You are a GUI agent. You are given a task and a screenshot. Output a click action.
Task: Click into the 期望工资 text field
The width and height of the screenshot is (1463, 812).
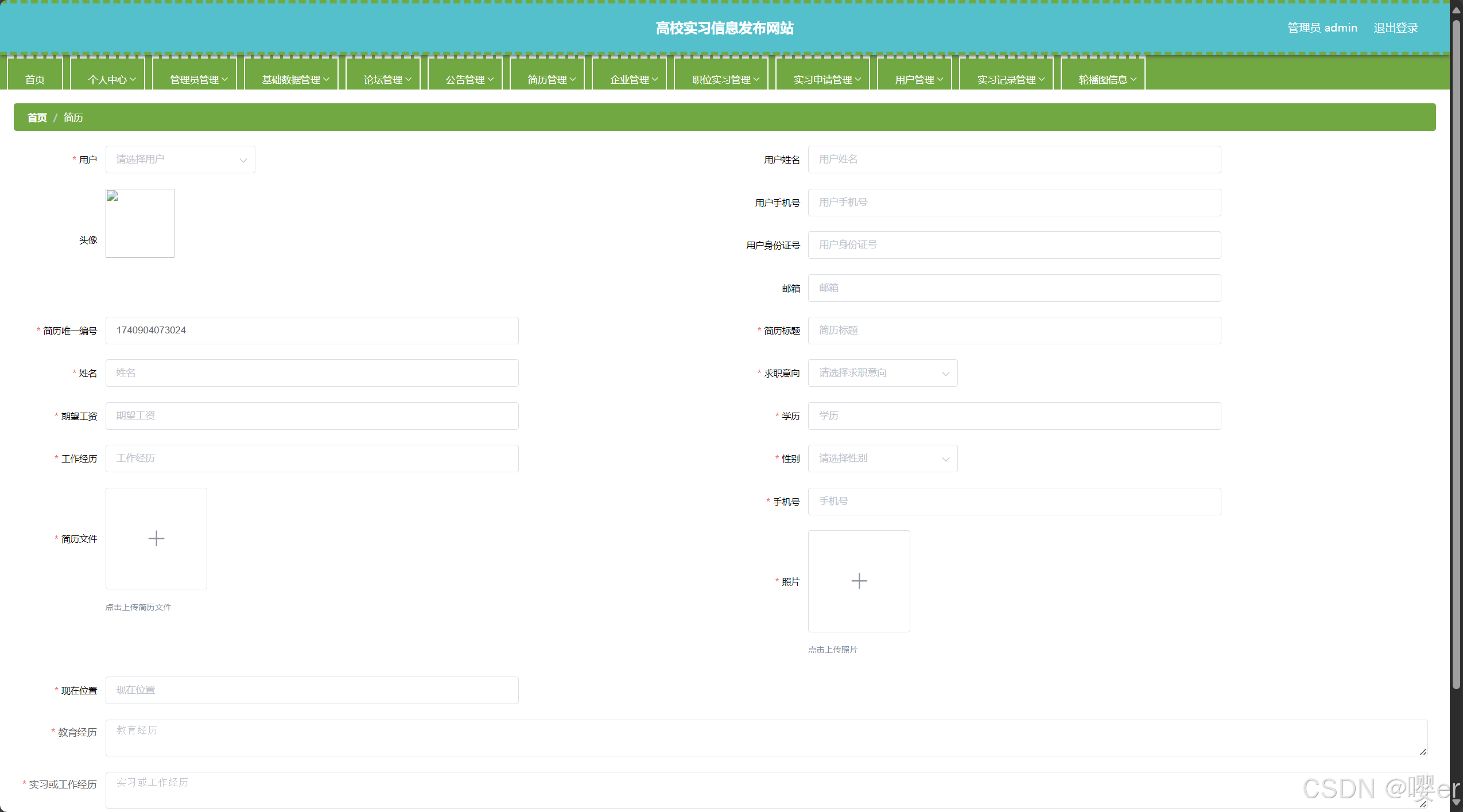(312, 416)
